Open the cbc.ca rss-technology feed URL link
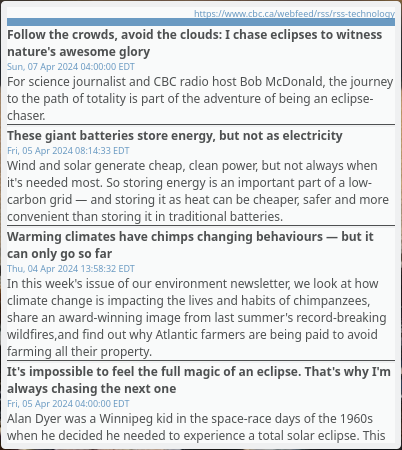Image resolution: width=402 pixels, height=450 pixels. [294, 14]
